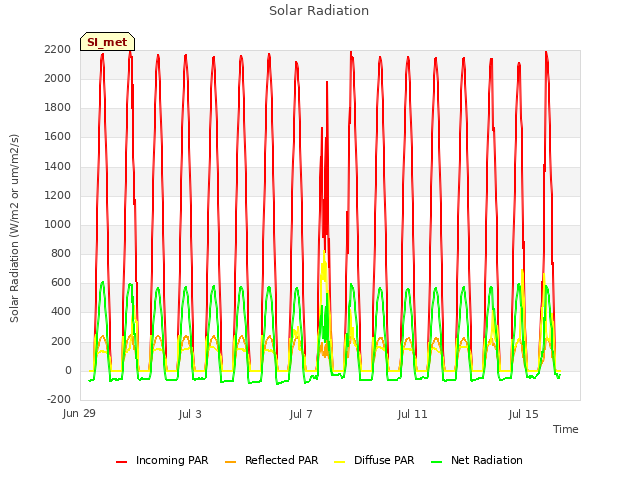Click the 1400 y-axis tick label
640x480 pixels.
click(58, 166)
